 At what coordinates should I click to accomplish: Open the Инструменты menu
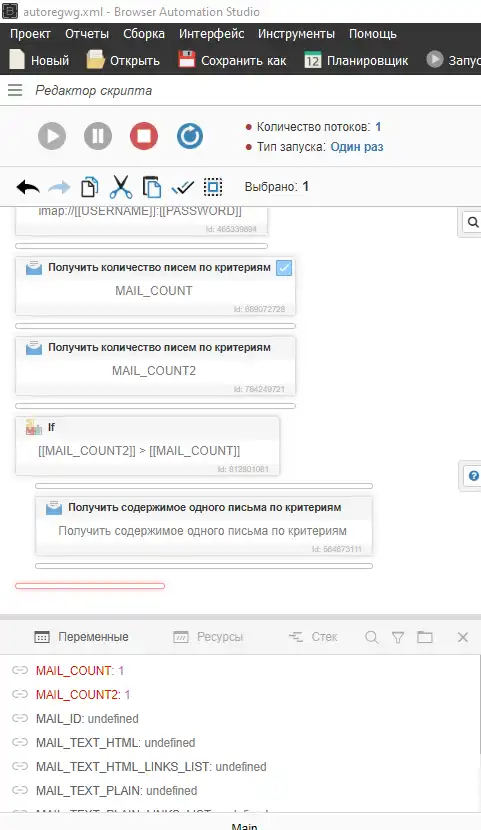[296, 34]
